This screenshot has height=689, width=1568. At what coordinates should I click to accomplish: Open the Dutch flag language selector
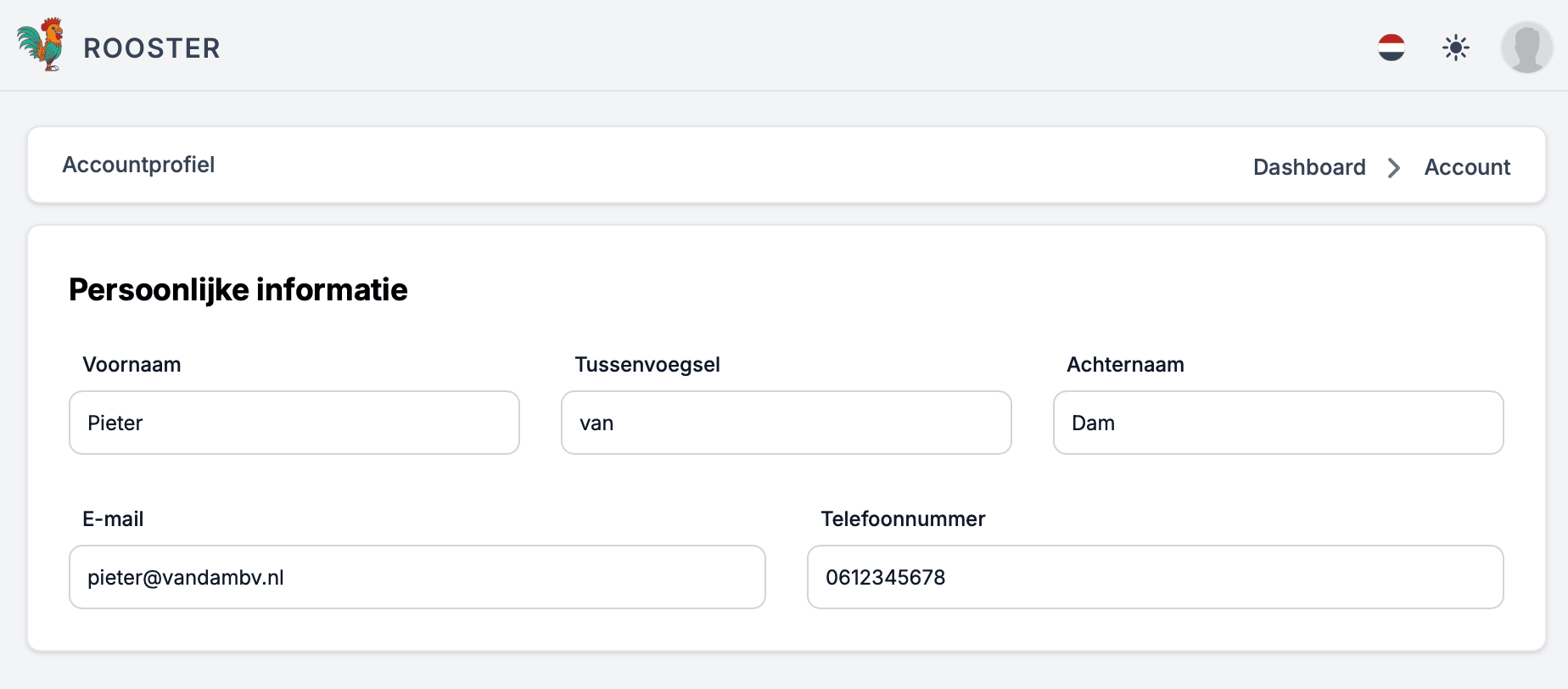click(x=1392, y=48)
